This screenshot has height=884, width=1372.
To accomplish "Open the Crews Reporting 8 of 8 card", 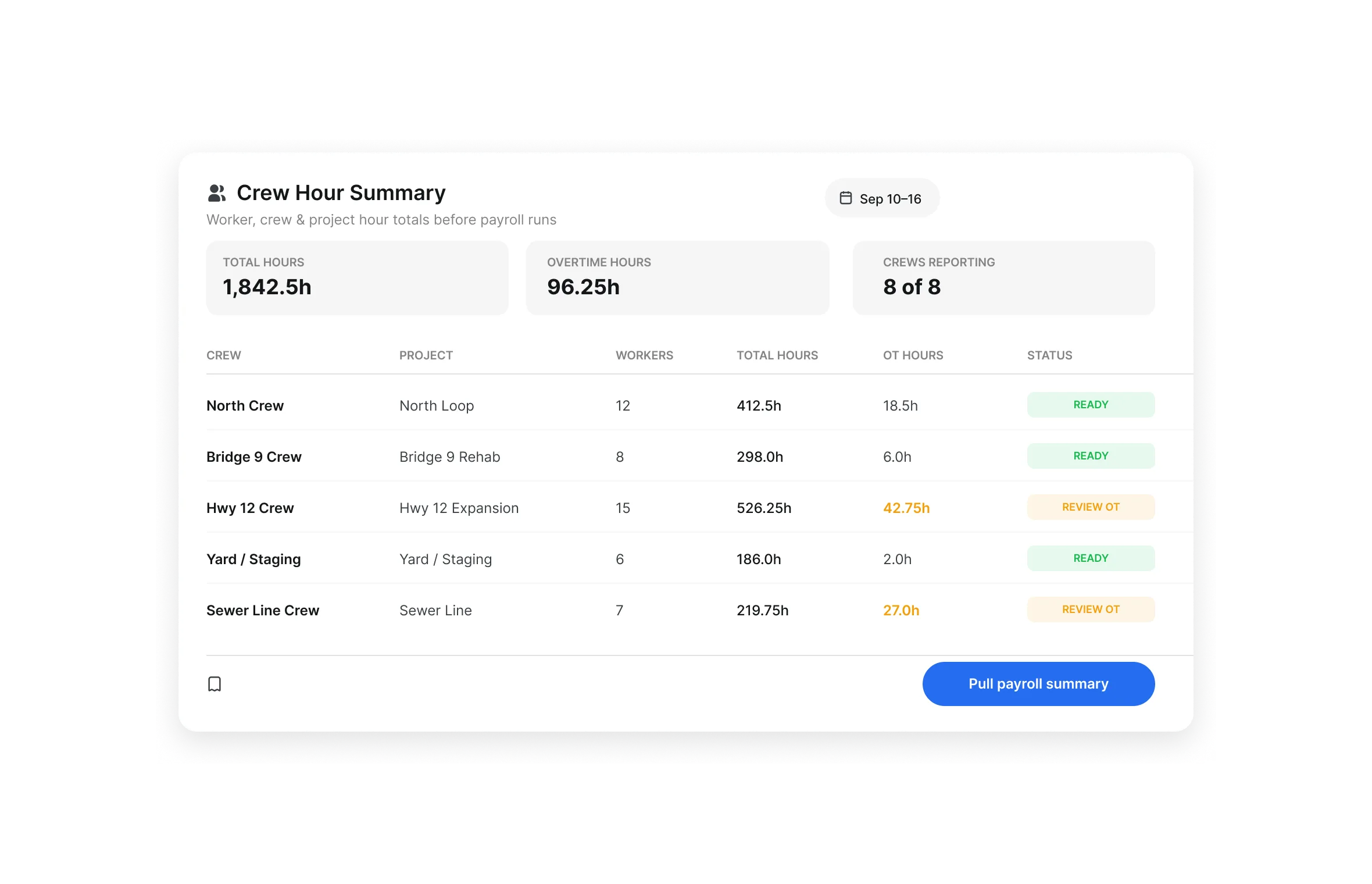I will [1003, 278].
